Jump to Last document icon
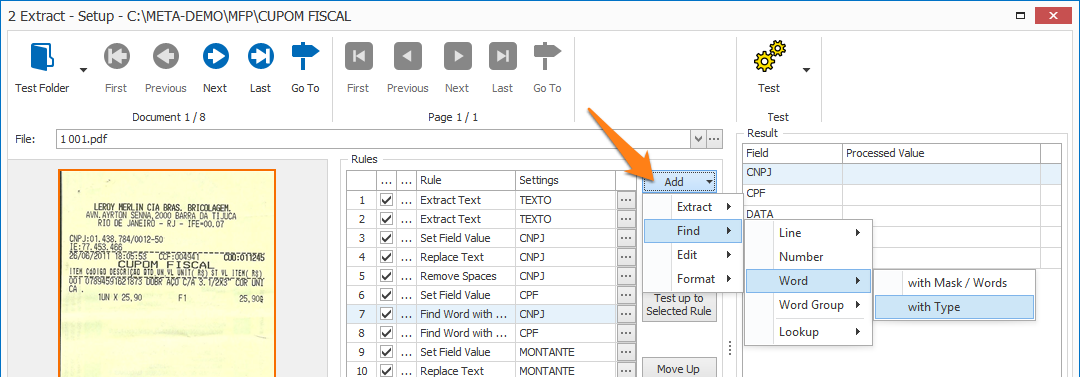 coord(261,56)
